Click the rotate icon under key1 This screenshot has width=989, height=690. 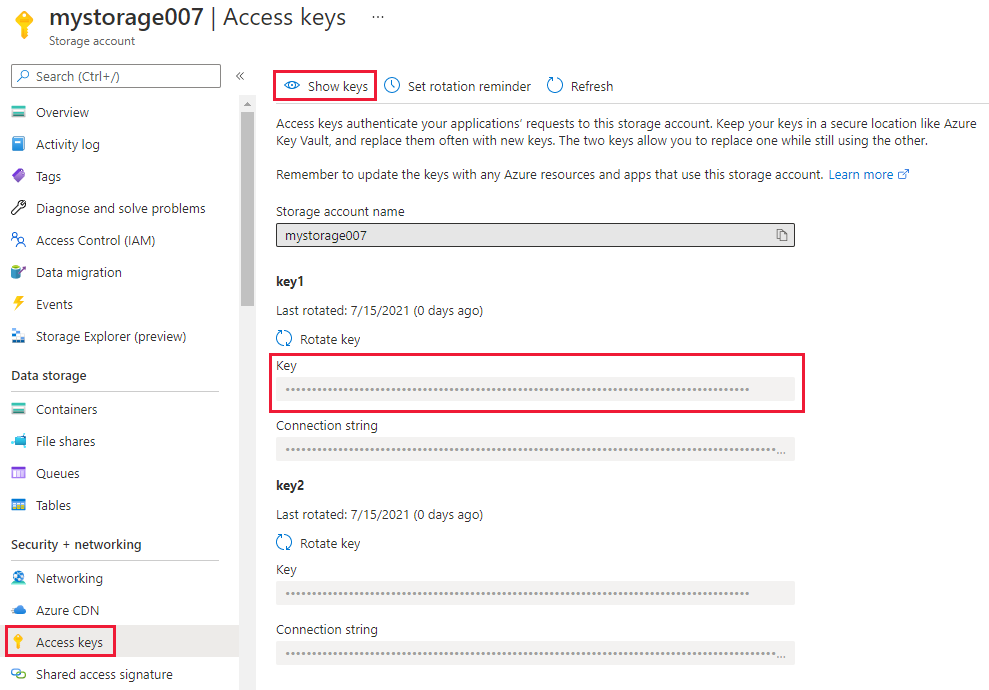click(x=284, y=339)
